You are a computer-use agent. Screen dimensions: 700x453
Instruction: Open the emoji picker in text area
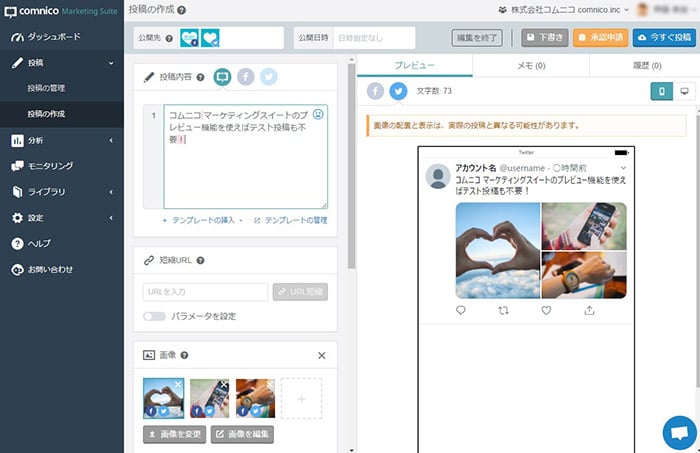(318, 114)
